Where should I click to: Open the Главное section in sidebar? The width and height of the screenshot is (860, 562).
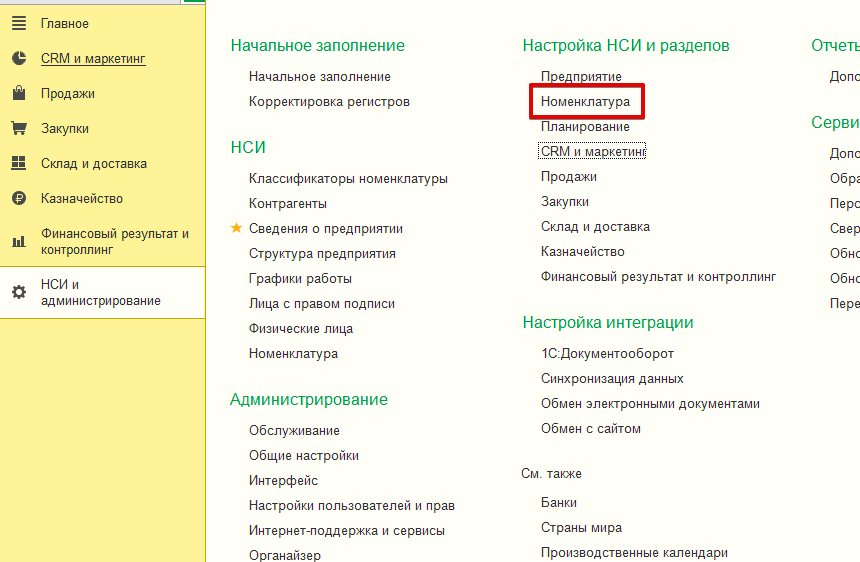click(65, 24)
